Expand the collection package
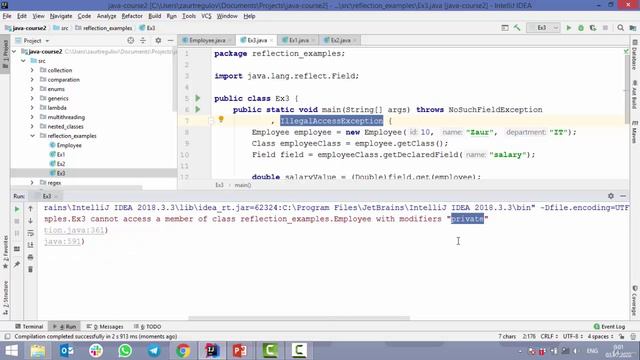This screenshot has height=360, width=640. pyautogui.click(x=32, y=70)
